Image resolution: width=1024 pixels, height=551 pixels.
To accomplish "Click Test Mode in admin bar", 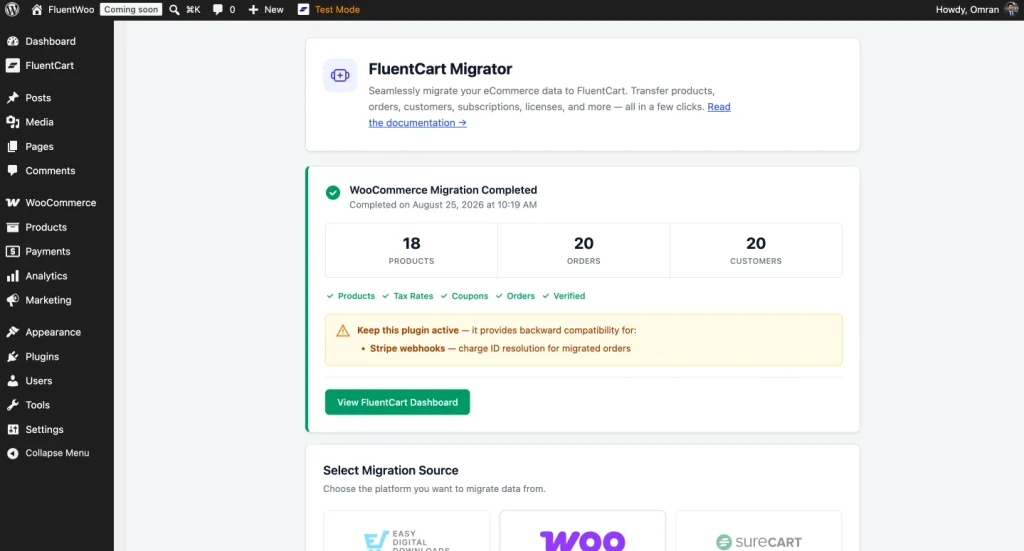I will [337, 10].
